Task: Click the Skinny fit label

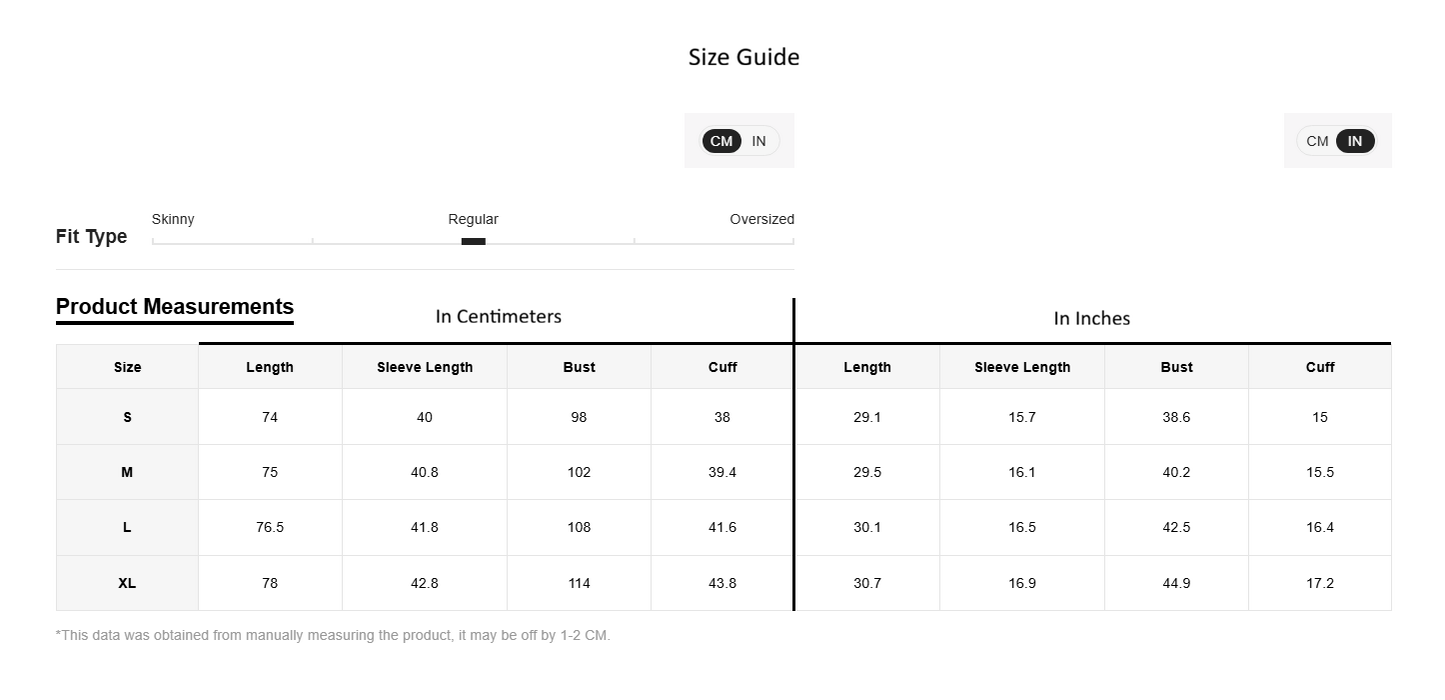Action: pos(173,219)
